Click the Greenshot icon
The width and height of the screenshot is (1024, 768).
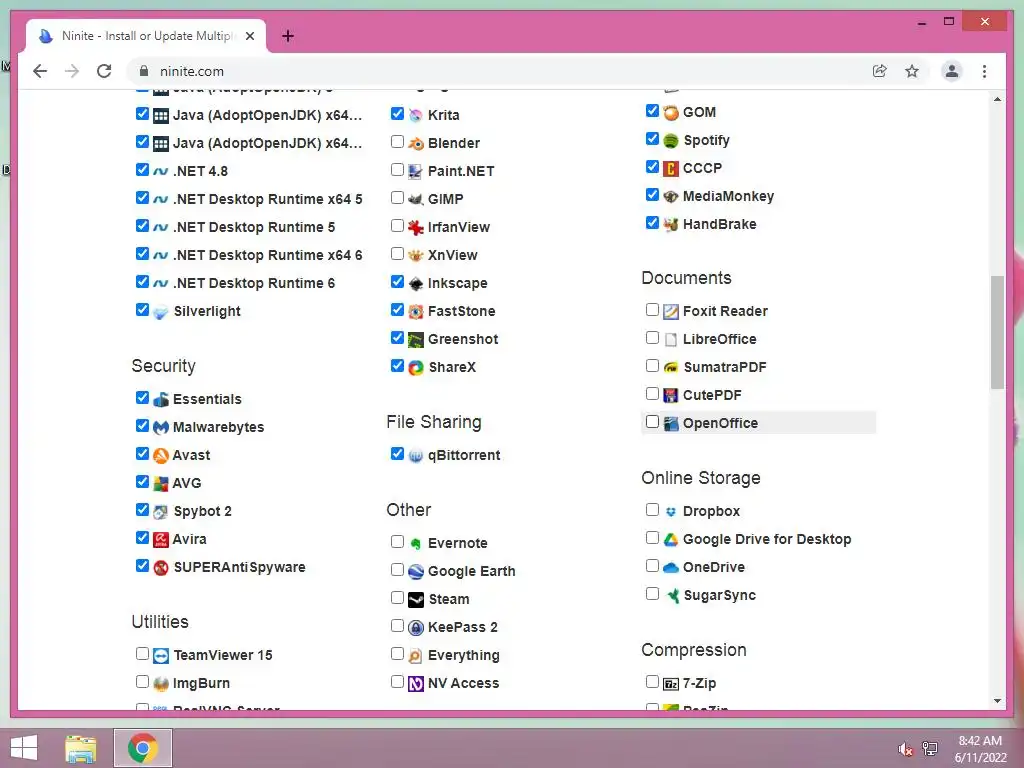coord(415,340)
